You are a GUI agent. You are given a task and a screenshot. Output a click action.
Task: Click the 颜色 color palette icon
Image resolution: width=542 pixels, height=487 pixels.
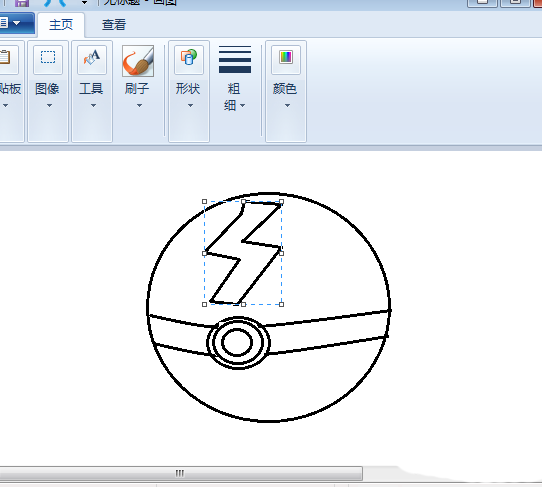coord(286,58)
